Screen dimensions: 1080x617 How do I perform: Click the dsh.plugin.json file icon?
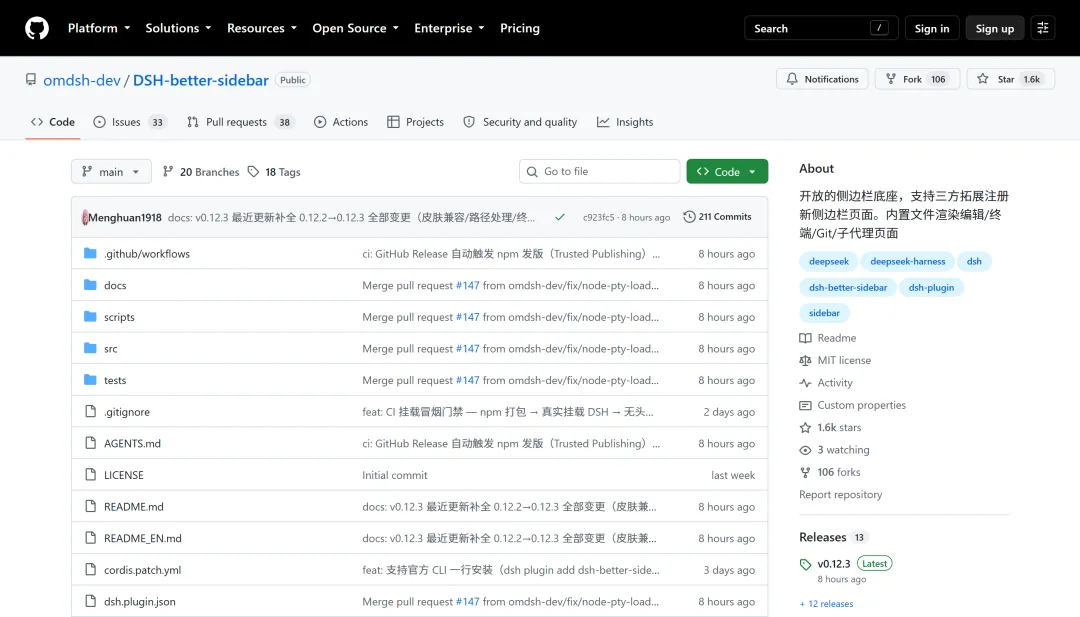[90, 602]
